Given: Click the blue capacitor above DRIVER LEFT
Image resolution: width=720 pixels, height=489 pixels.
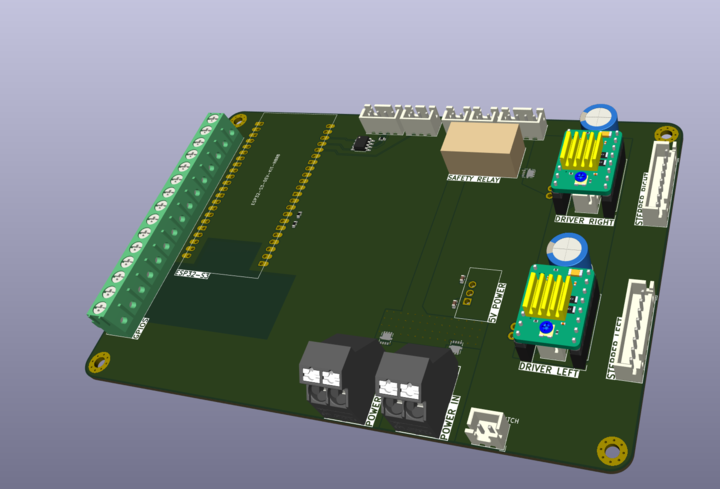Looking at the screenshot, I should pos(566,249).
